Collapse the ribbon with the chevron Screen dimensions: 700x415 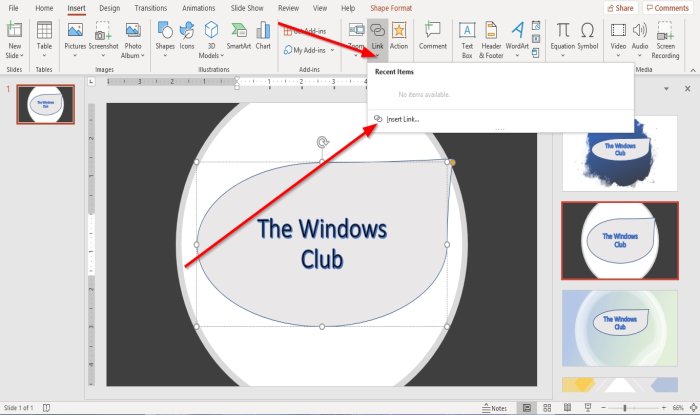click(x=693, y=70)
